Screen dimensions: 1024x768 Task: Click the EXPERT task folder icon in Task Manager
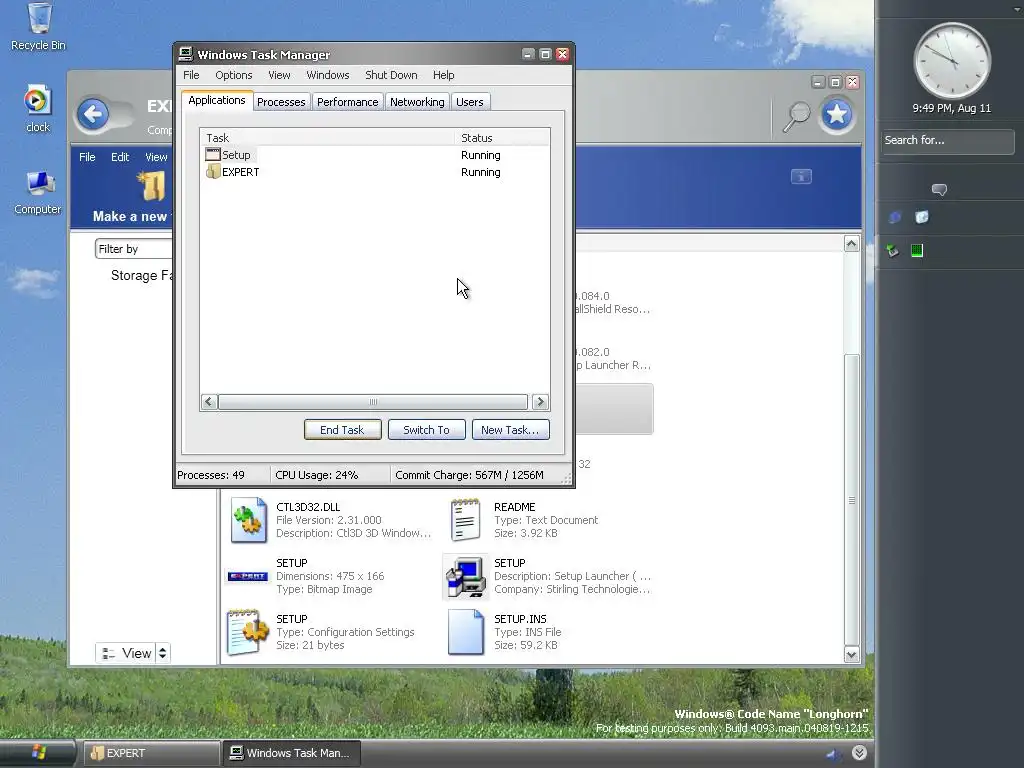[213, 172]
